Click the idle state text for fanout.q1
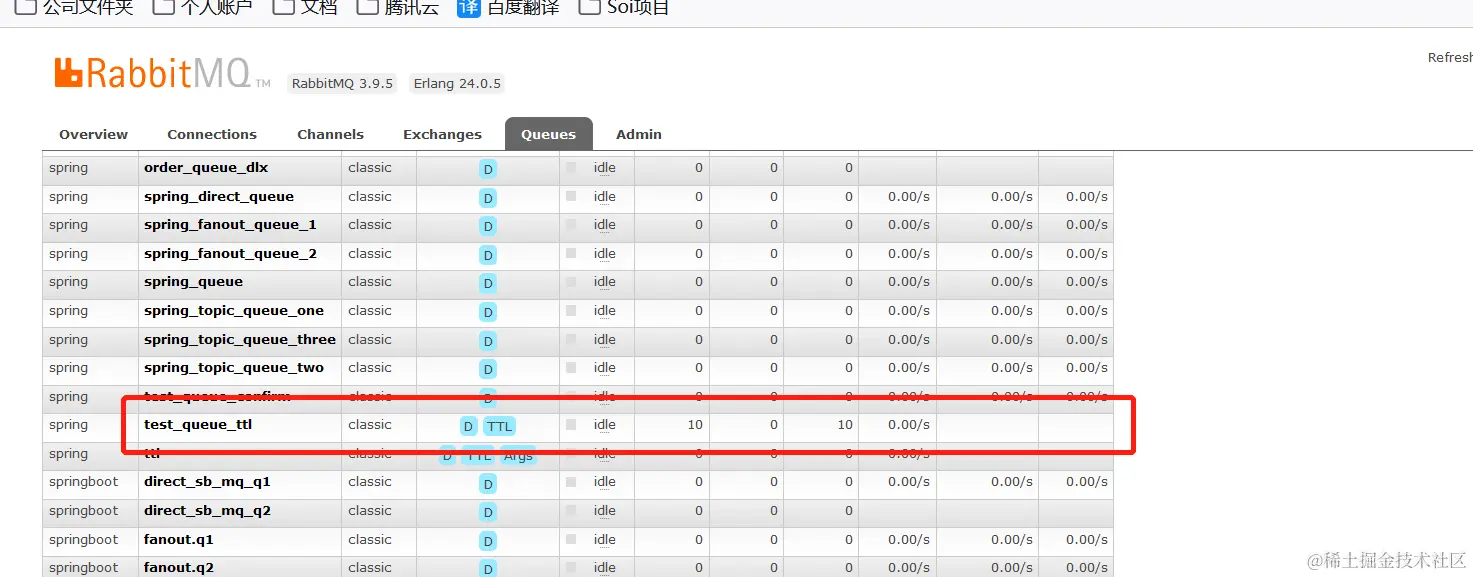Viewport: 1473px width, 577px height. [x=605, y=539]
